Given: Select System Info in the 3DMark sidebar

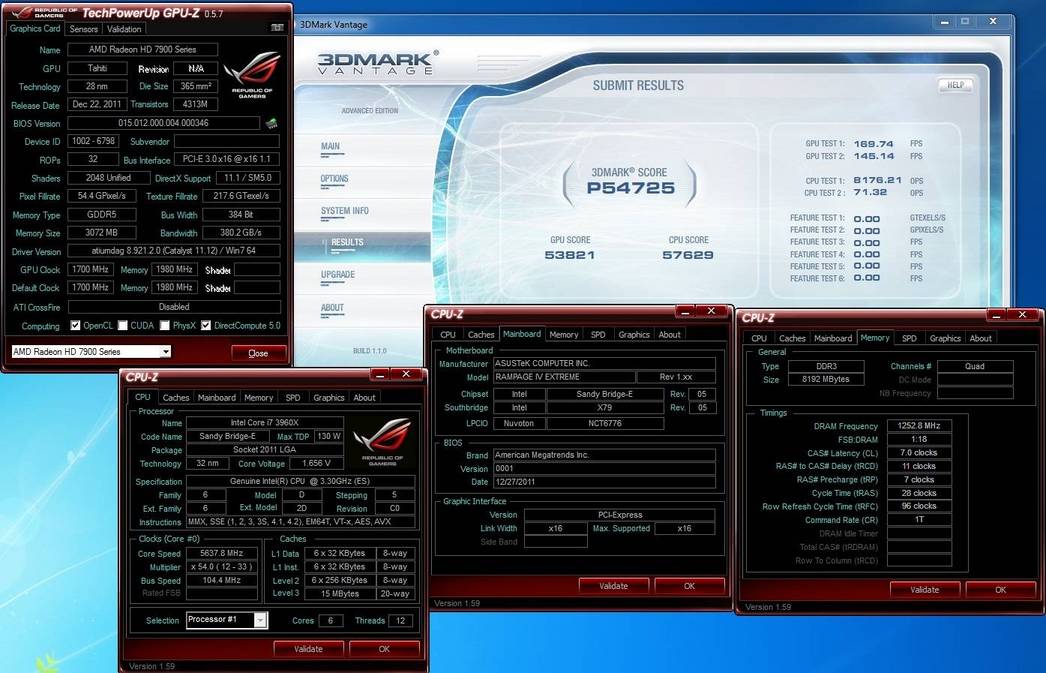Looking at the screenshot, I should [345, 211].
